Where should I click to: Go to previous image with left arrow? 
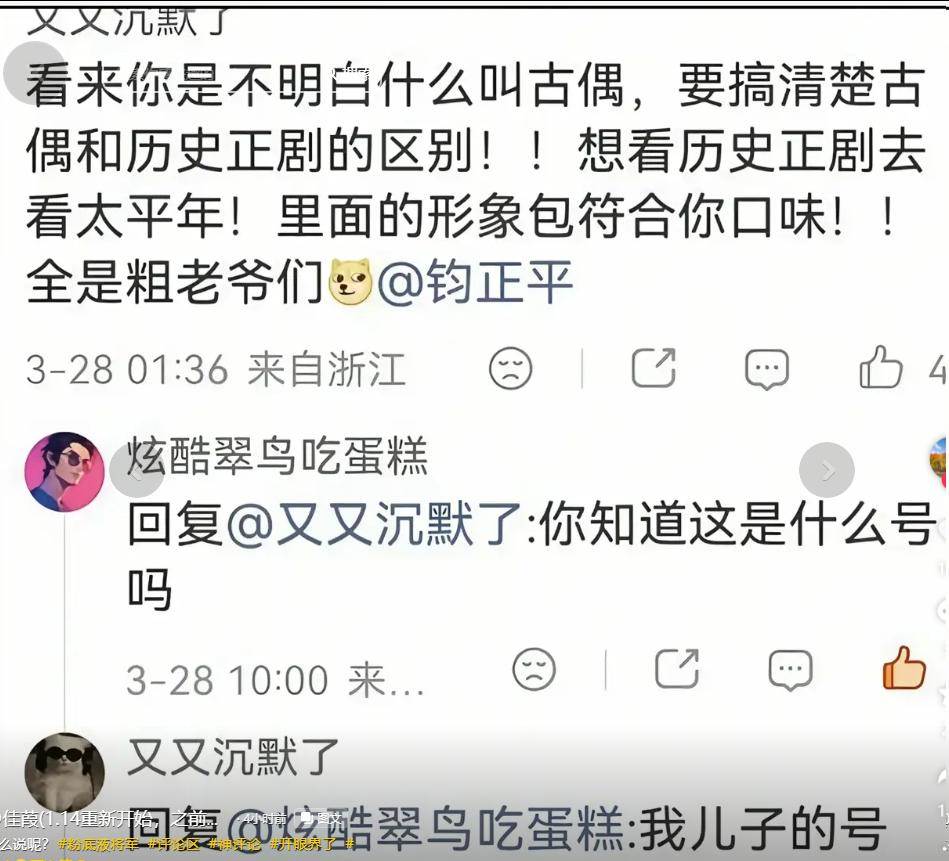point(137,470)
